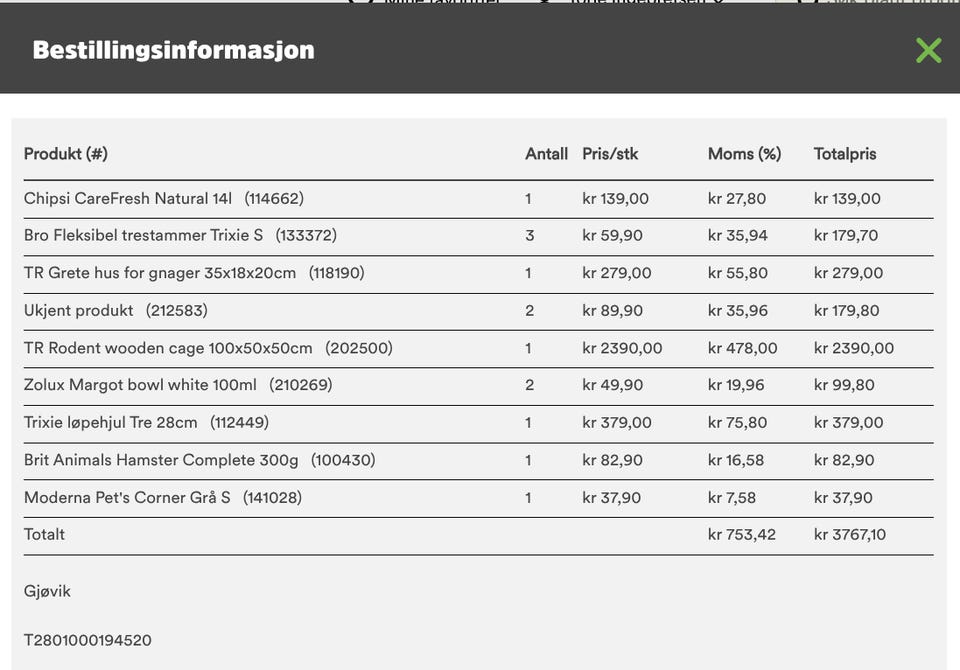This screenshot has height=670, width=960.
Task: Click the Antall column header
Action: [x=546, y=154]
